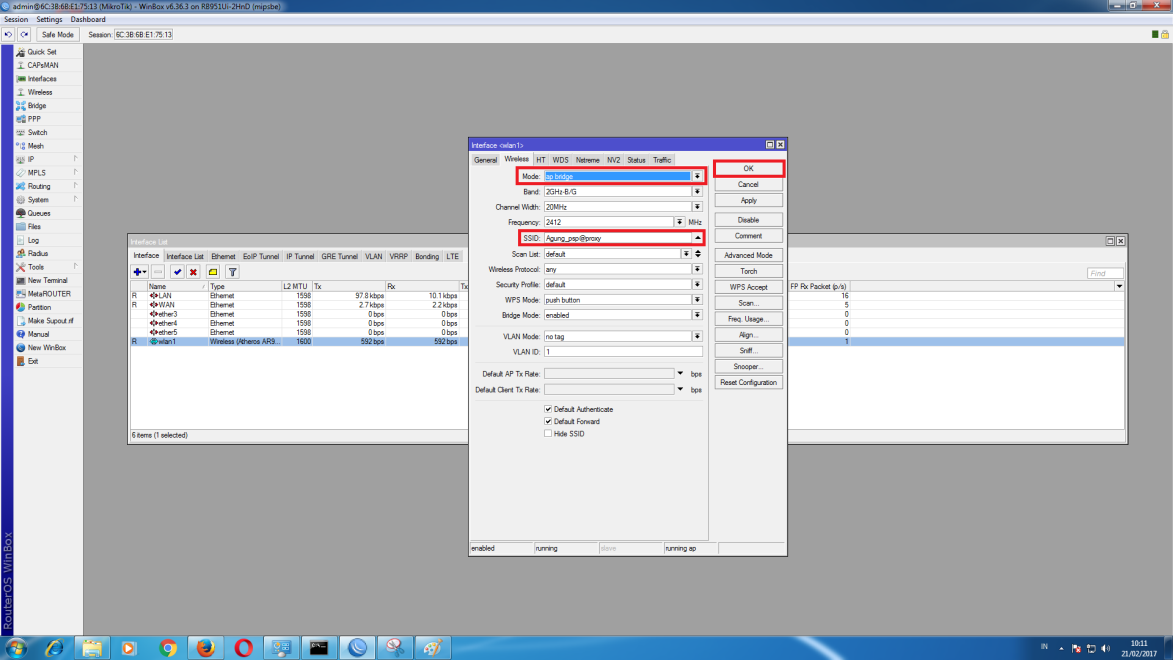Open Partition in sidebar

point(39,308)
